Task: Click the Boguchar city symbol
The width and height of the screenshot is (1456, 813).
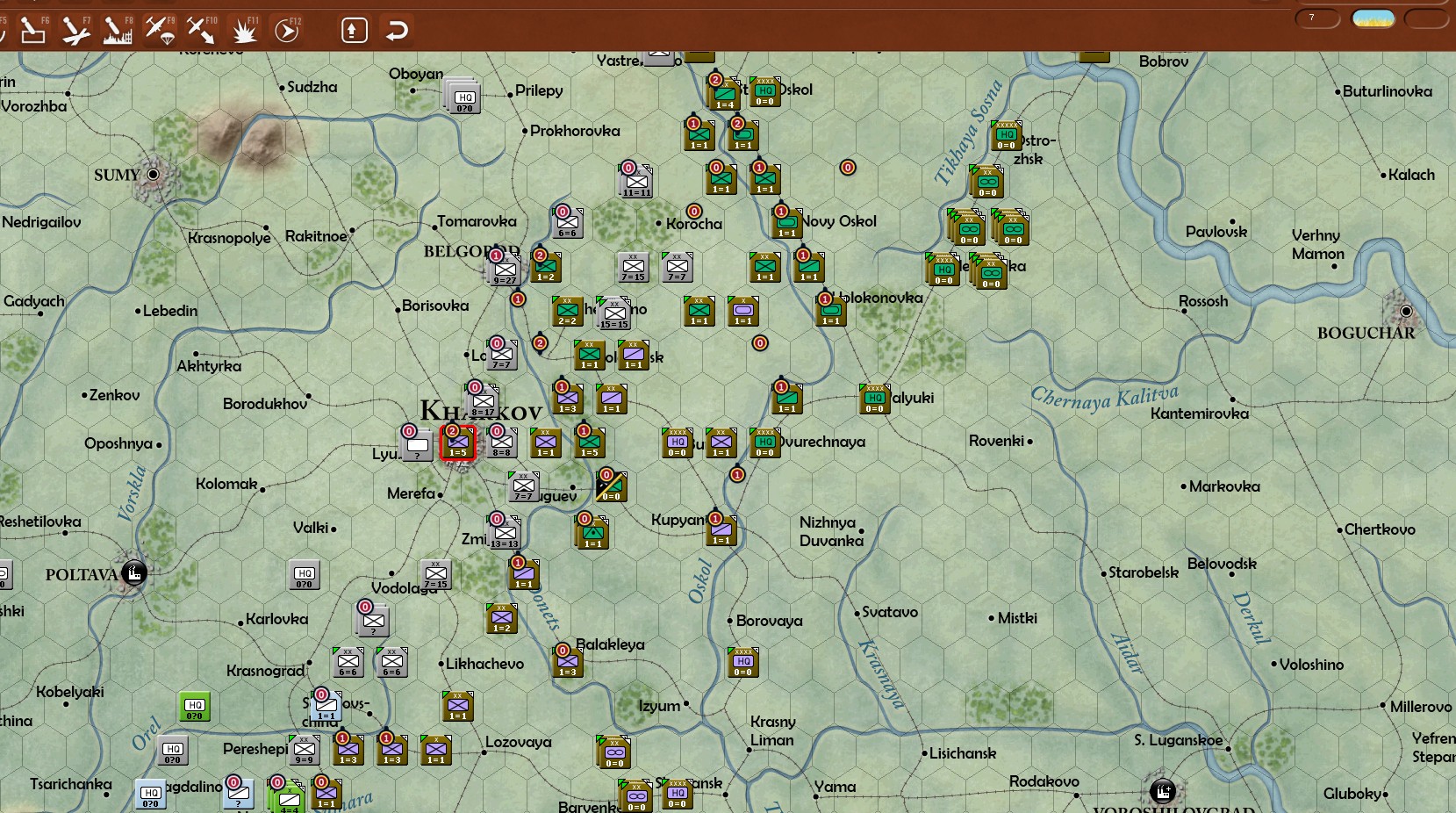Action: (x=1406, y=311)
